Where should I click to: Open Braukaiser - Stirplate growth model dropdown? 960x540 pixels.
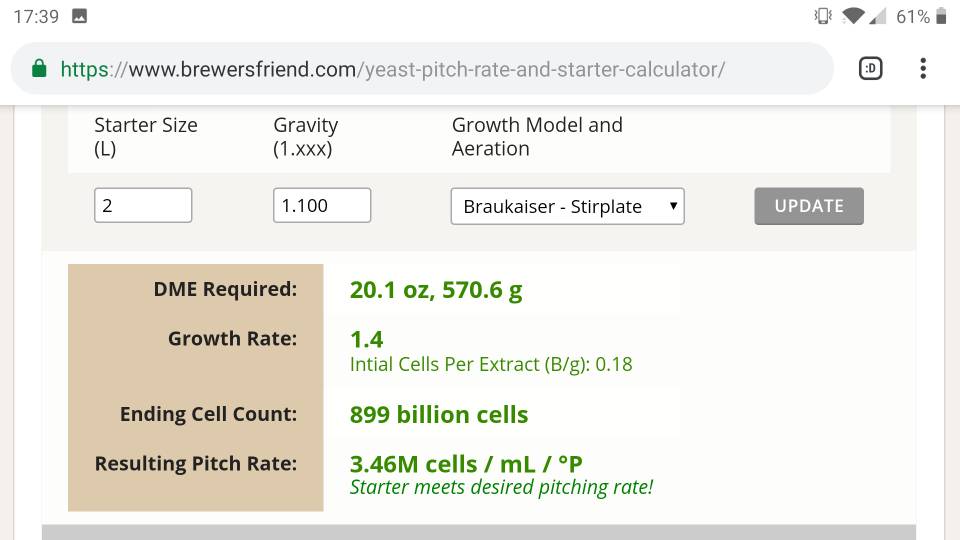tap(568, 206)
